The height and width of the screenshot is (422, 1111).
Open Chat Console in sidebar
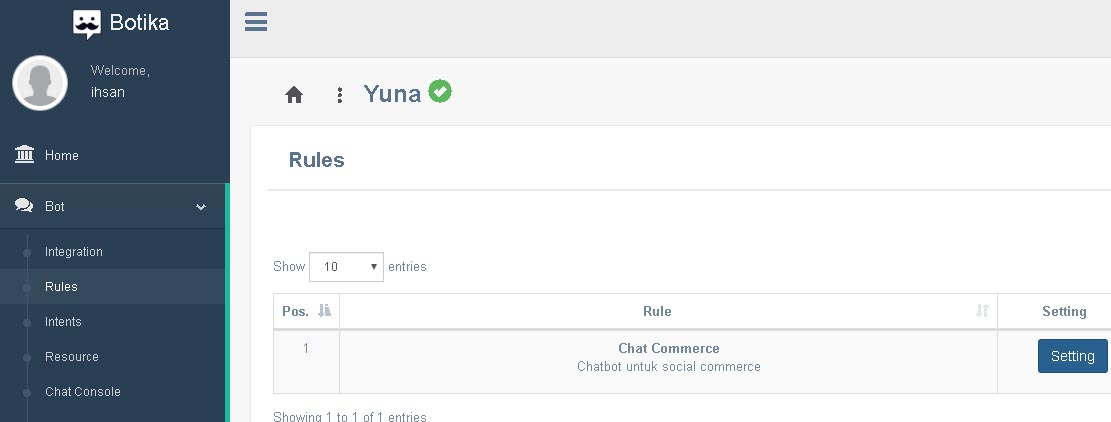click(83, 392)
